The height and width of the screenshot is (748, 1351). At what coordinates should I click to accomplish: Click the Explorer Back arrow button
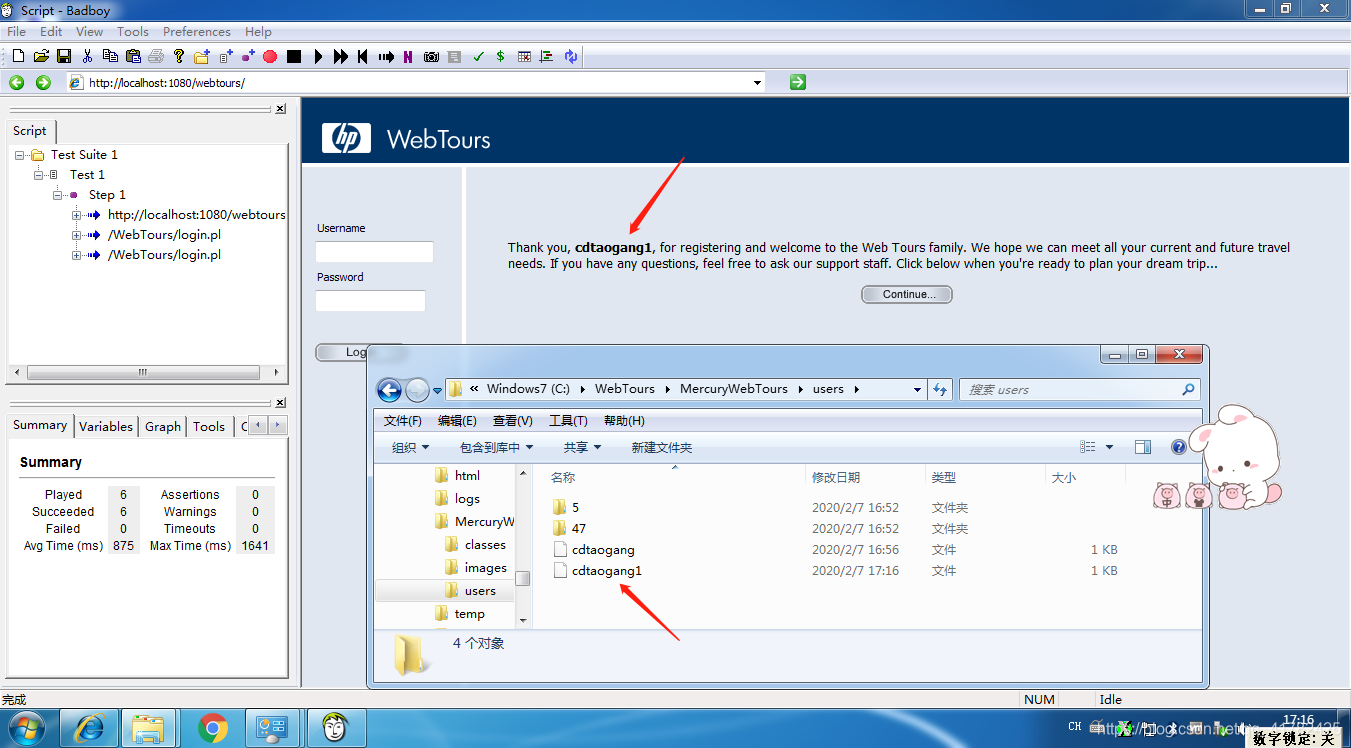pos(389,390)
